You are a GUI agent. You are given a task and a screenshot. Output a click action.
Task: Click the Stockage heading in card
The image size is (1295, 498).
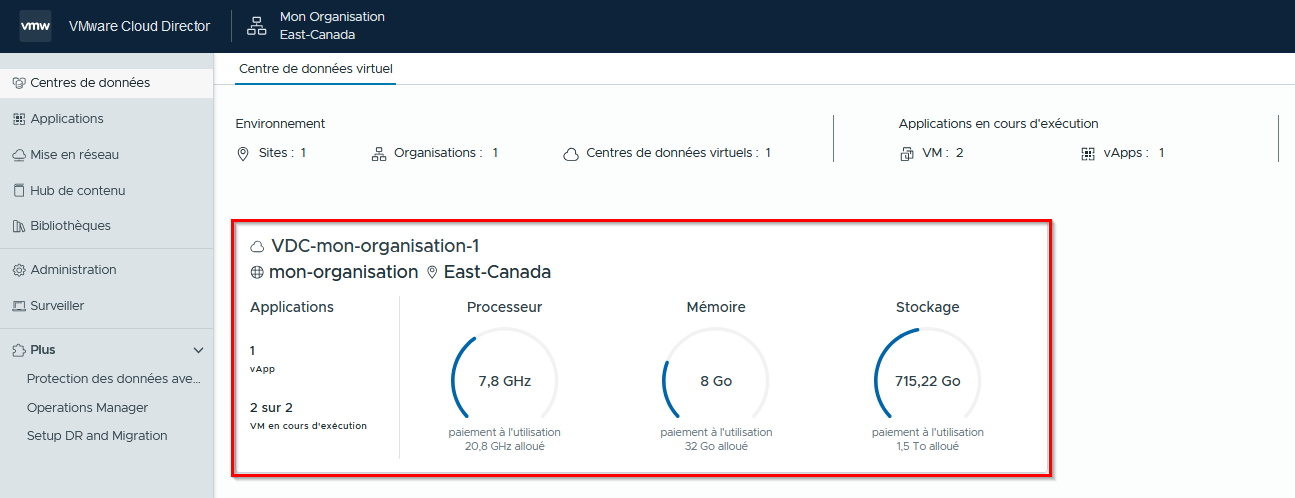pyautogui.click(x=927, y=307)
